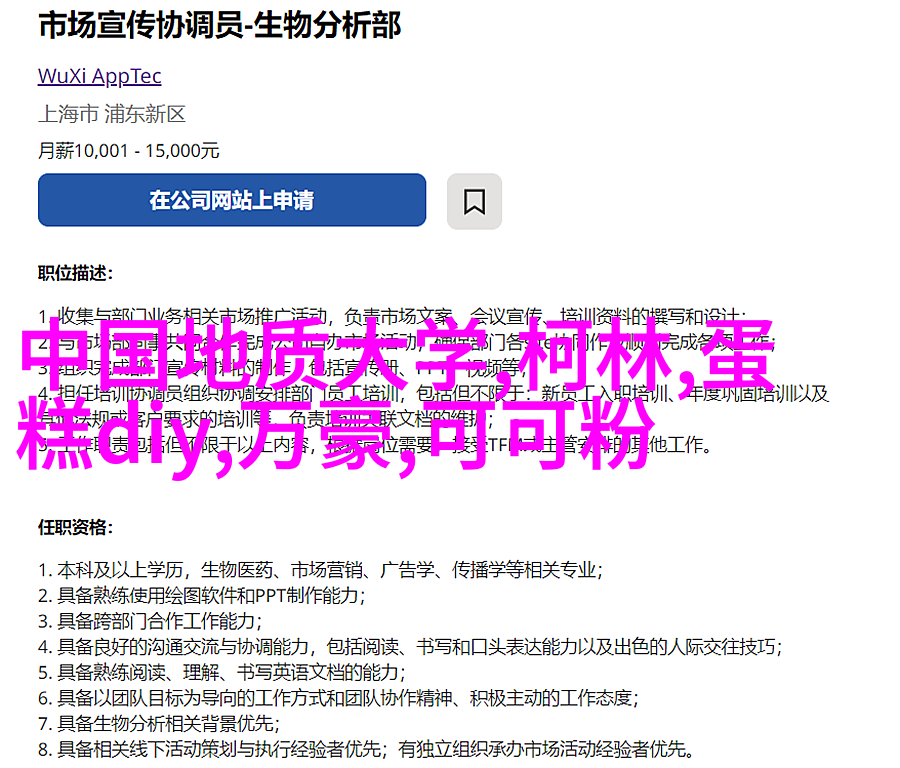The image size is (900, 768).
Task: Open the WuXi AppTec company link
Action: point(100,76)
